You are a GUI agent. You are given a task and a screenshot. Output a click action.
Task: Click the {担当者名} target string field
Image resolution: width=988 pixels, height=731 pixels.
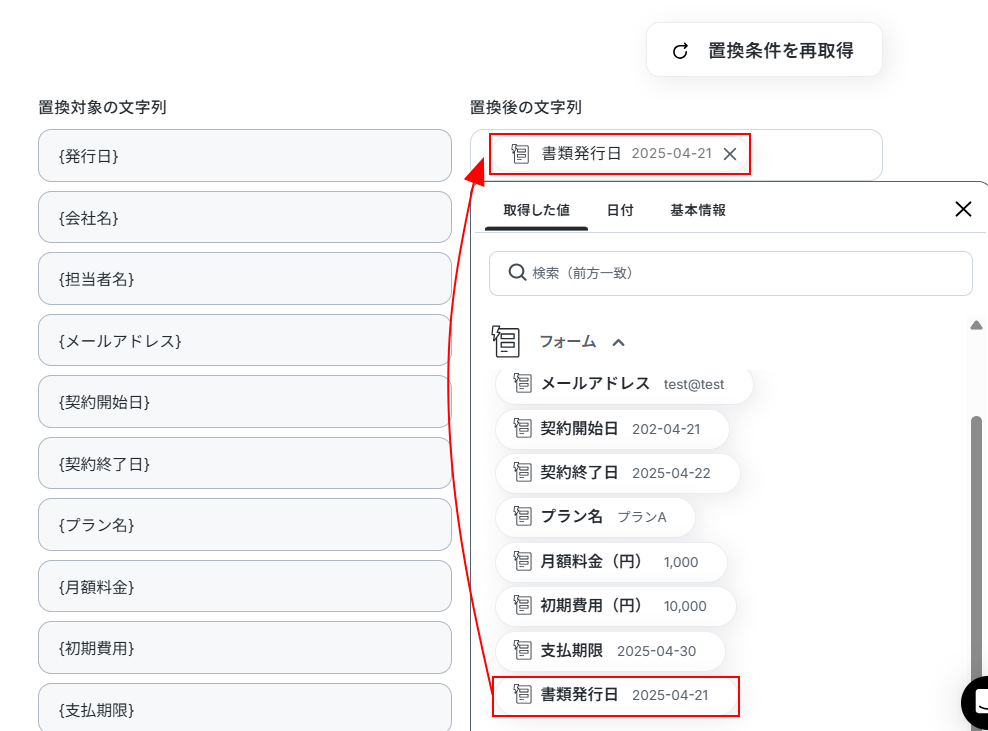[244, 279]
